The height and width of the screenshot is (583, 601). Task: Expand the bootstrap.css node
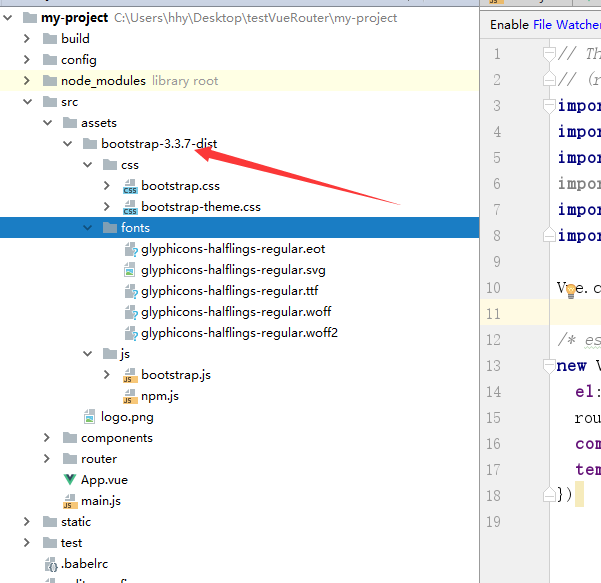click(x=107, y=186)
